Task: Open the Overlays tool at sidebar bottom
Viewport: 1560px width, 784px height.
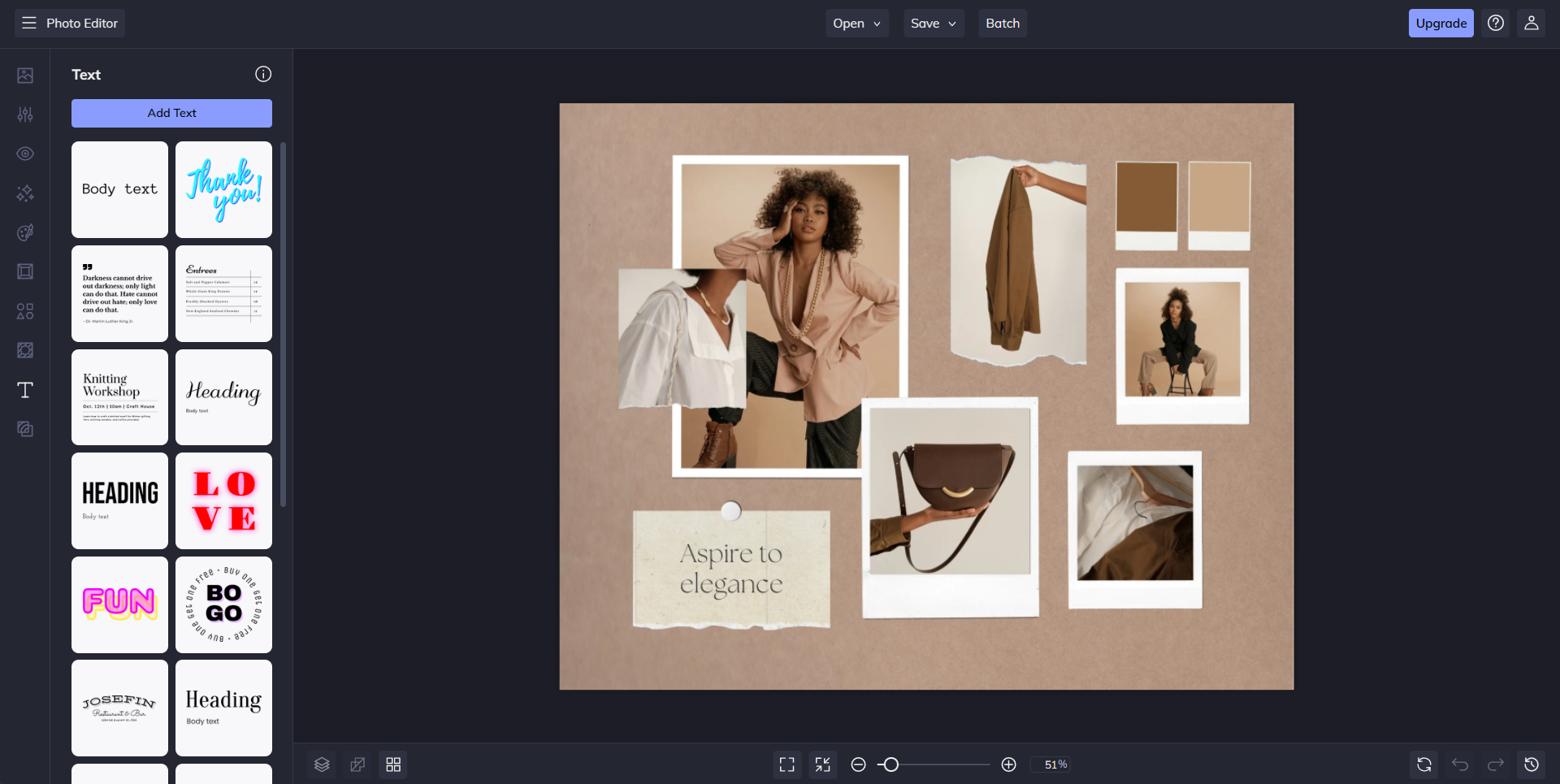Action: pyautogui.click(x=25, y=429)
